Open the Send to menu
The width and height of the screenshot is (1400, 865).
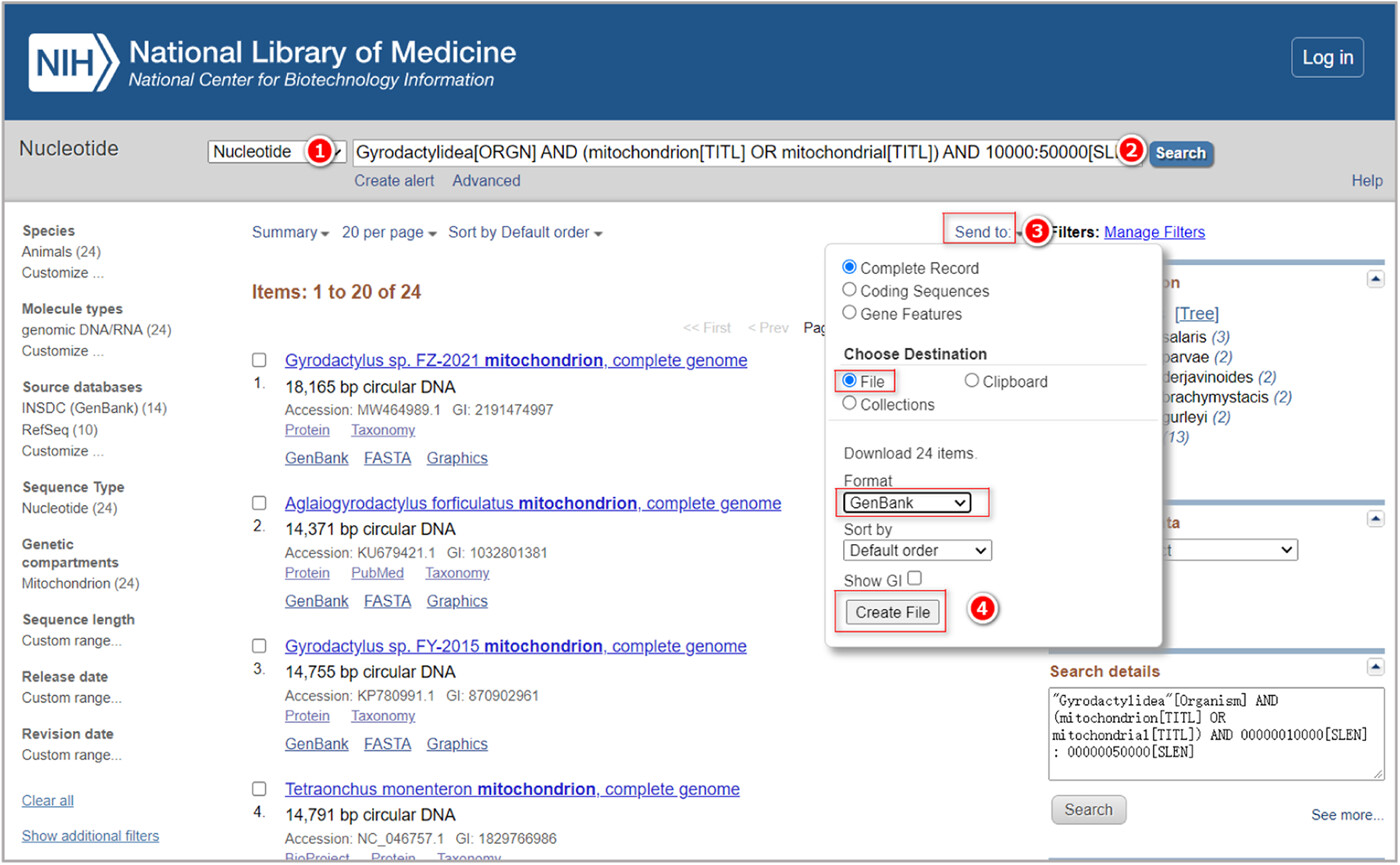(x=985, y=232)
